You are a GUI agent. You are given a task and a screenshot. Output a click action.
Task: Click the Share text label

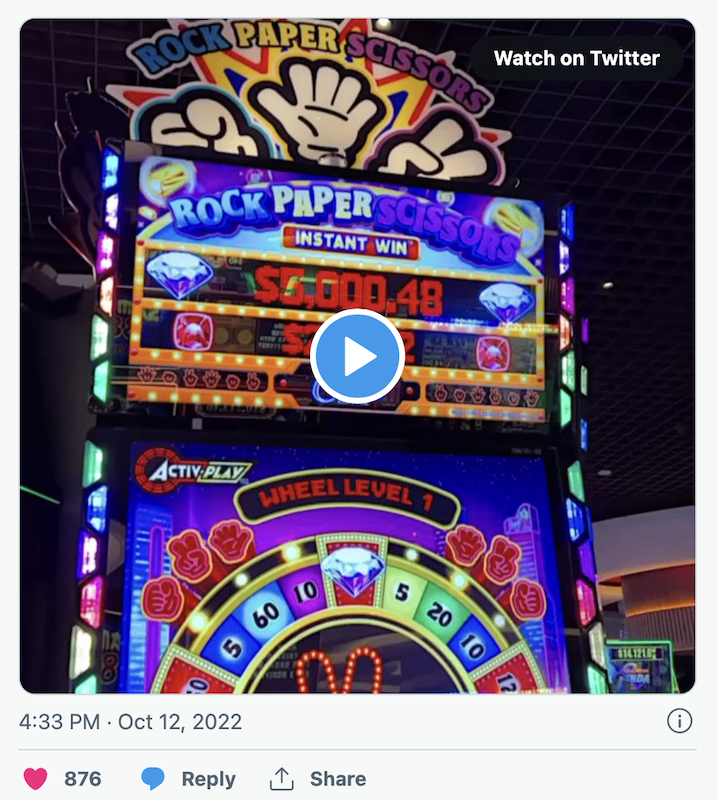tap(338, 779)
